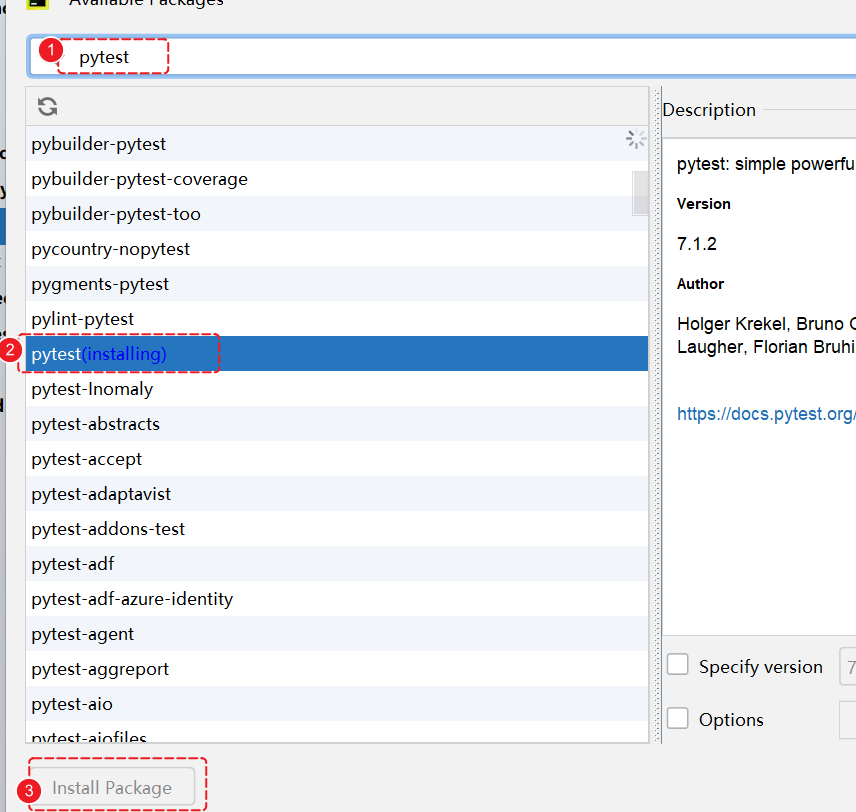Select pytest-abstracts package
The width and height of the screenshot is (856, 812).
point(336,424)
